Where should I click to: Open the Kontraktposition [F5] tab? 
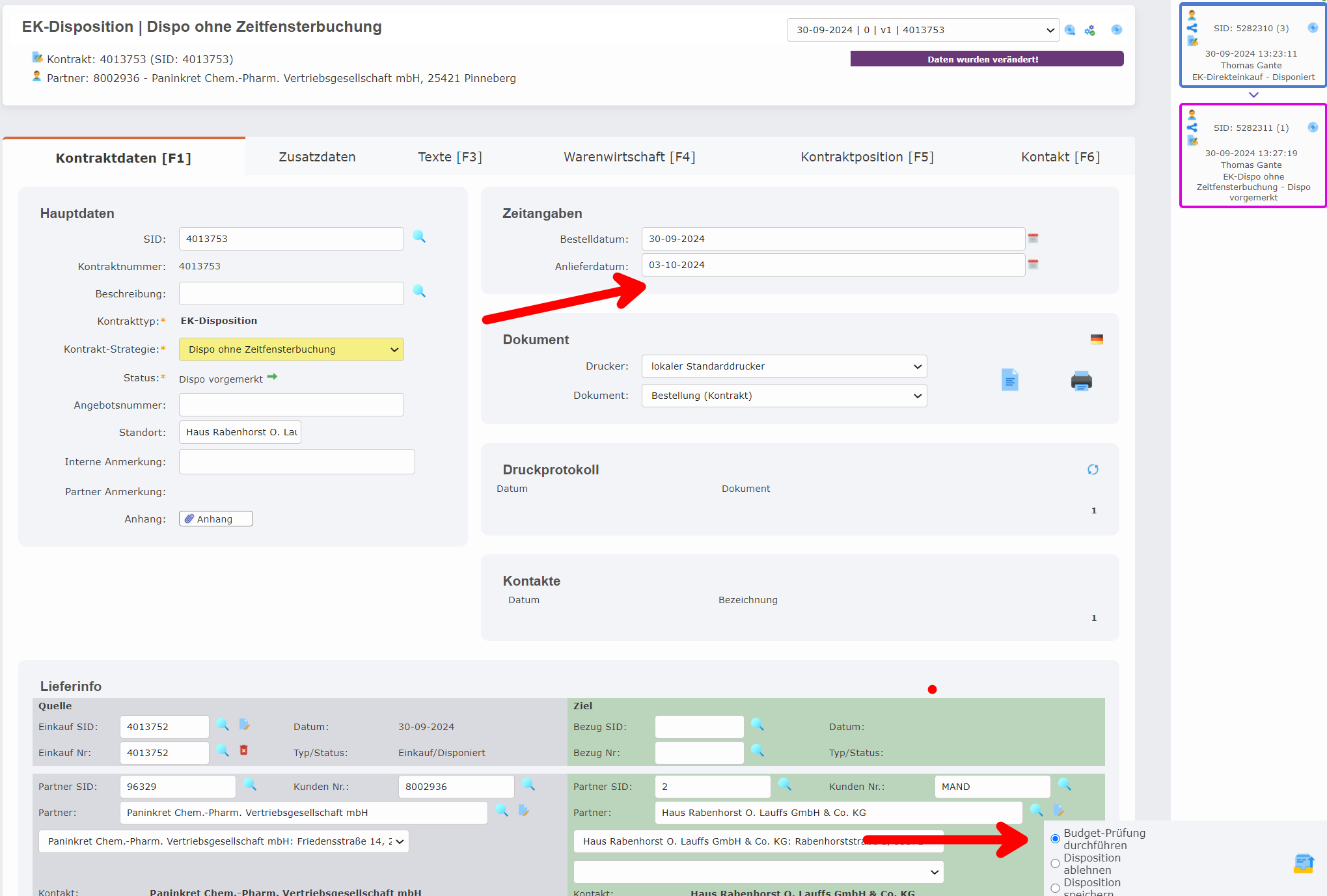866,157
